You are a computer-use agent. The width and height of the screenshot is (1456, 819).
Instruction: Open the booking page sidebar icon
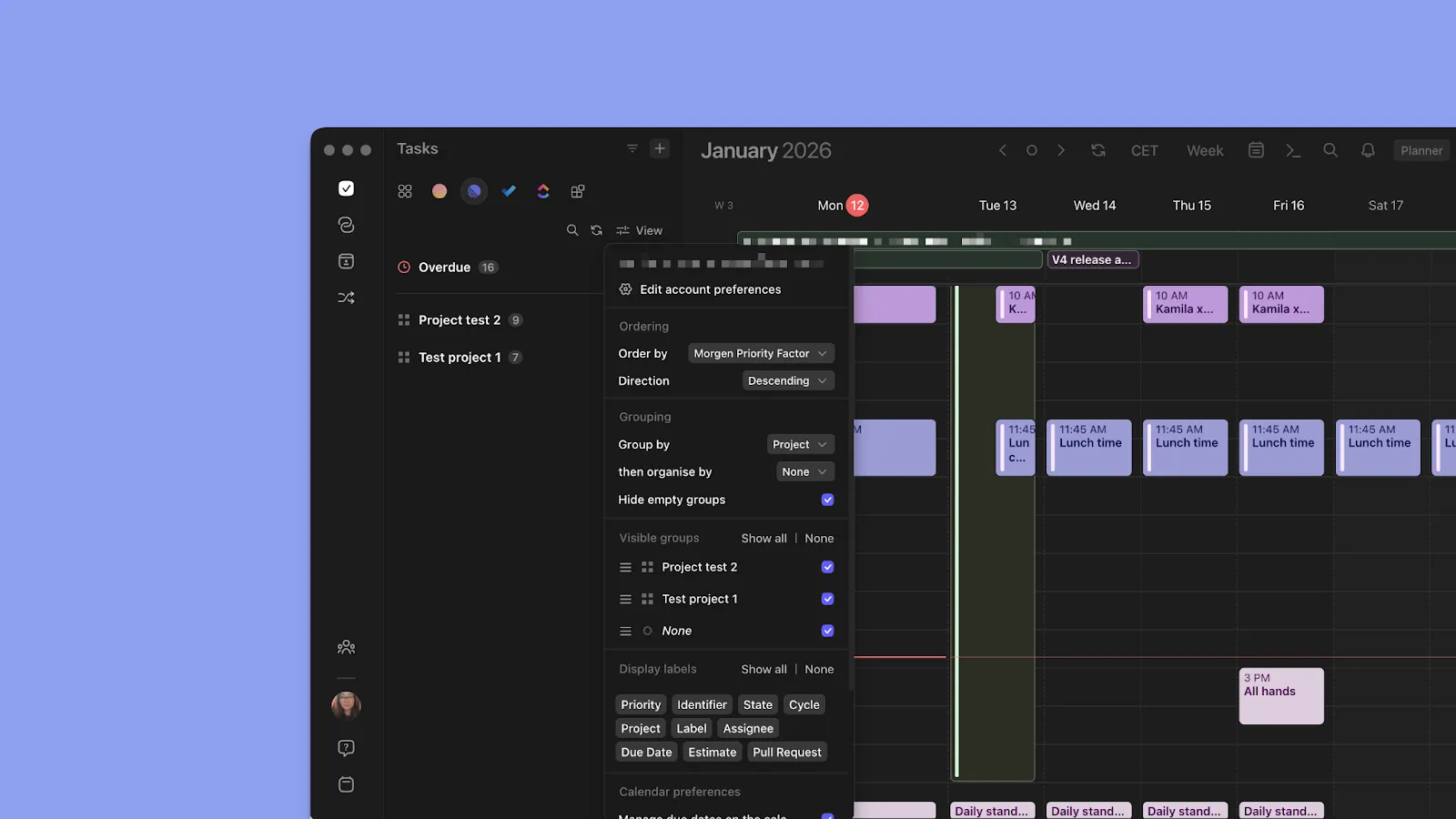tap(346, 261)
